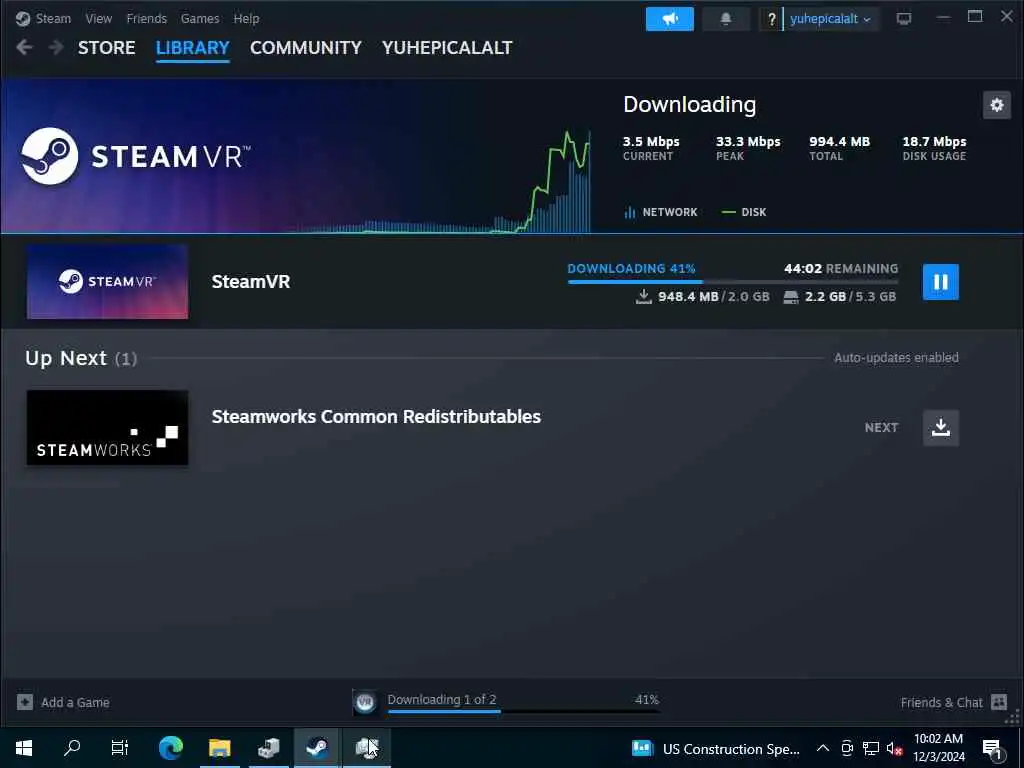Switch to Big Picture mode icon
The image size is (1024, 768).
[904, 19]
